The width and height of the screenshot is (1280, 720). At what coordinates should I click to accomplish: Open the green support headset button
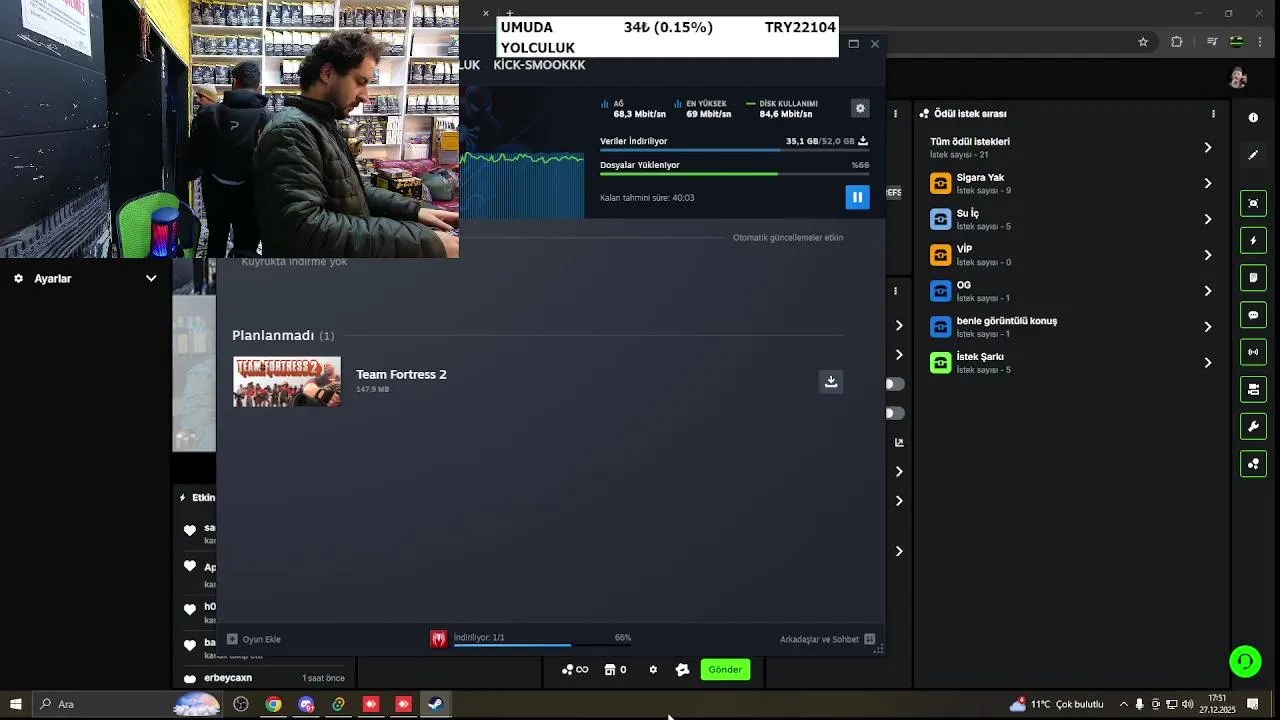pos(1245,661)
